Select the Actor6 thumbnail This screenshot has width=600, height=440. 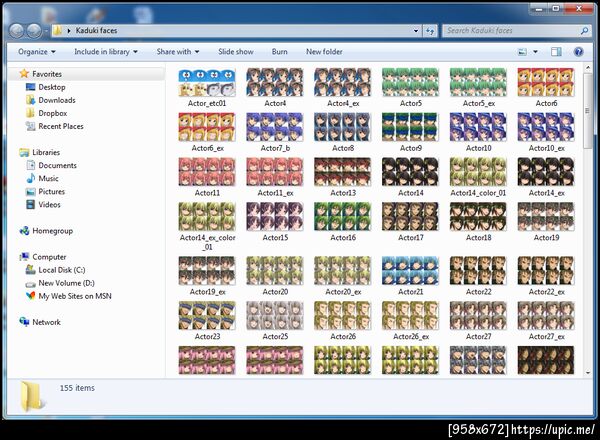(546, 83)
